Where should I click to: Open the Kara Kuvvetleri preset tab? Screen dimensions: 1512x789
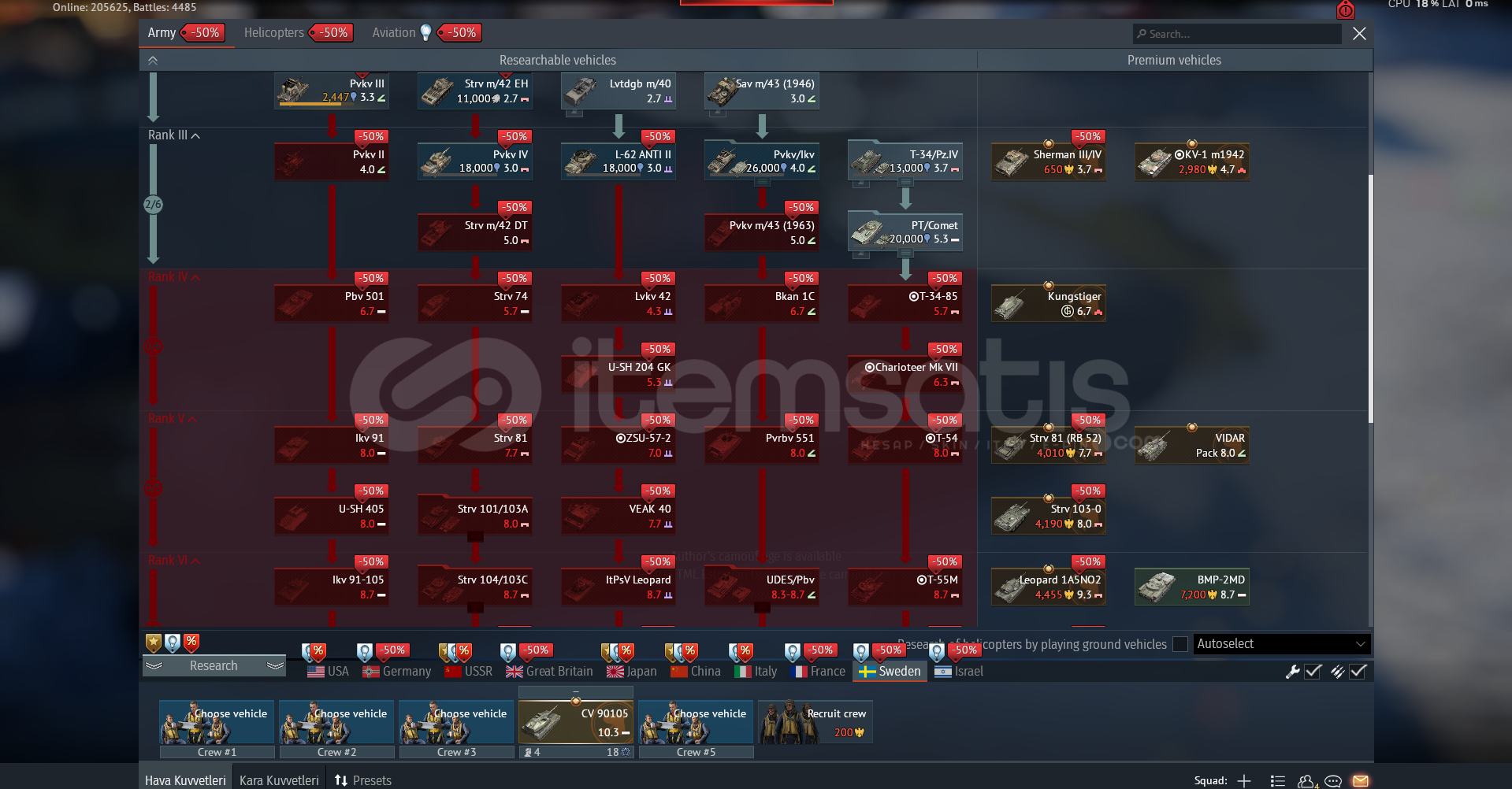[x=279, y=780]
